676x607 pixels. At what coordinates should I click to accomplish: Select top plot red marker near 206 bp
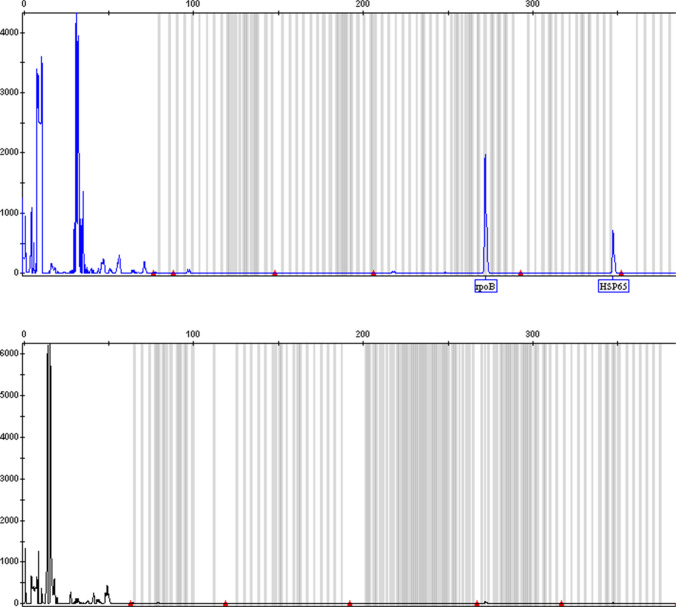tap(373, 272)
